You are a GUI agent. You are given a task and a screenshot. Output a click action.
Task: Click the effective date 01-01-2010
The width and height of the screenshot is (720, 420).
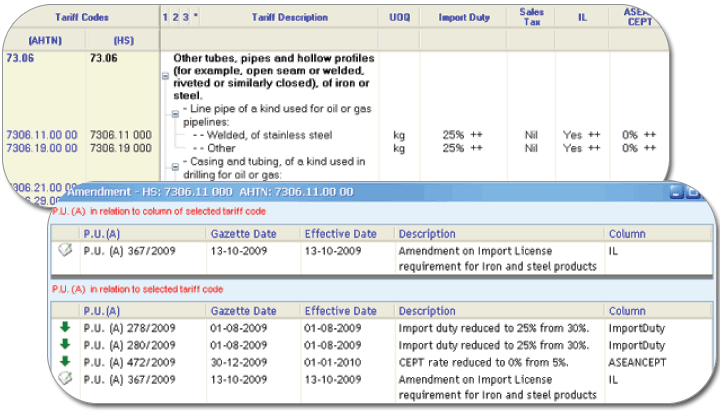(332, 363)
